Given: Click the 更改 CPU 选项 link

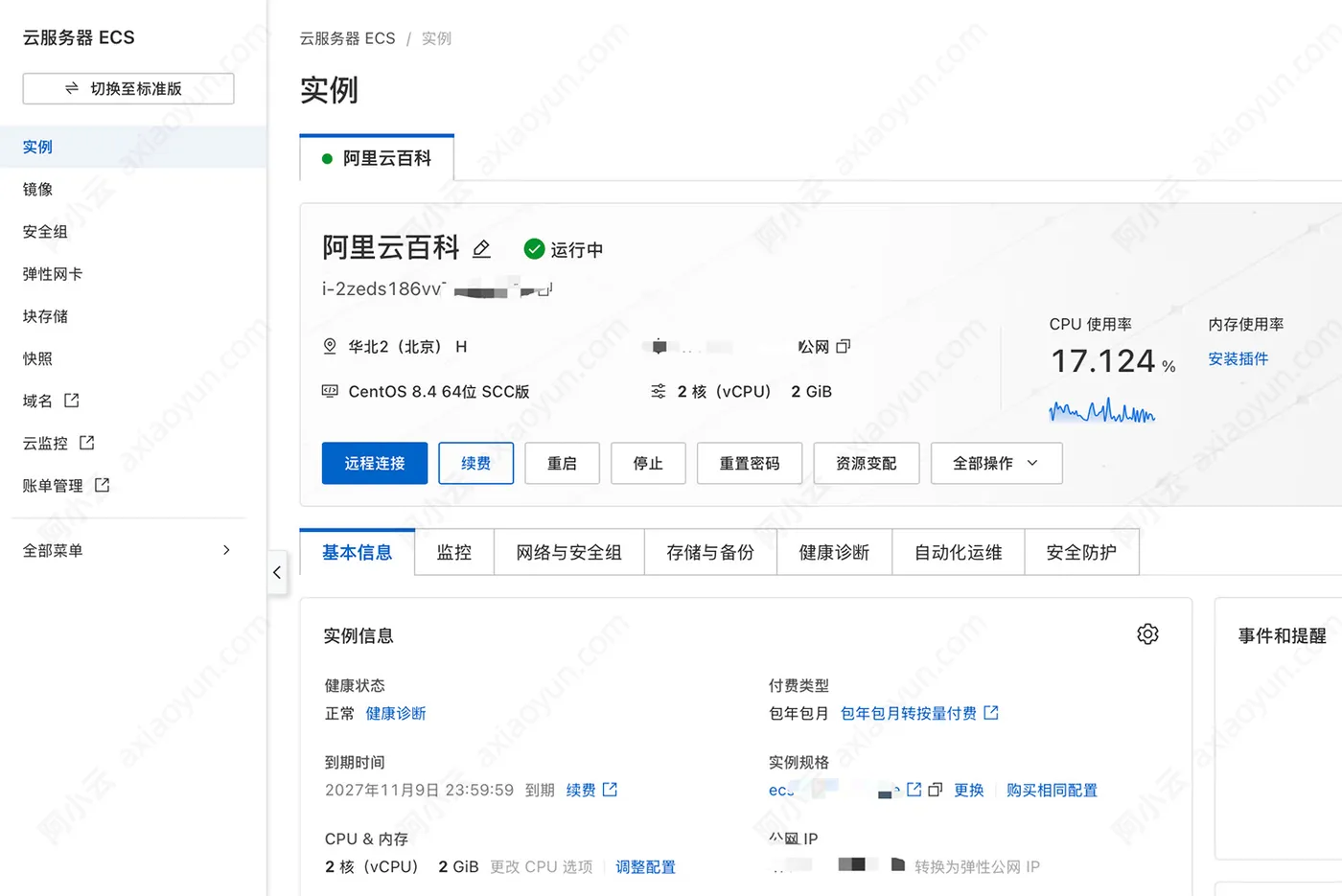Looking at the screenshot, I should pos(542,866).
